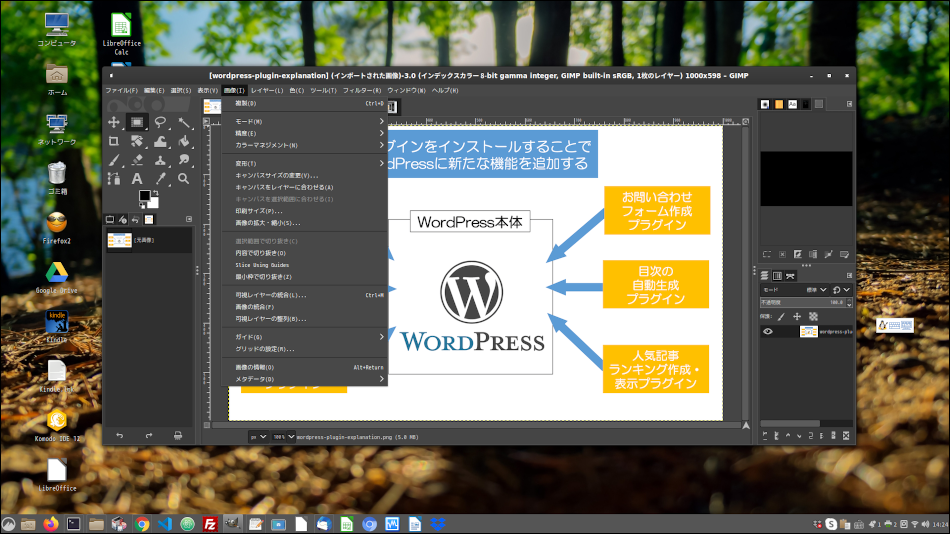950x534 pixels.
Task: Expand the ガイド(G) submenu
Action: click(x=305, y=337)
